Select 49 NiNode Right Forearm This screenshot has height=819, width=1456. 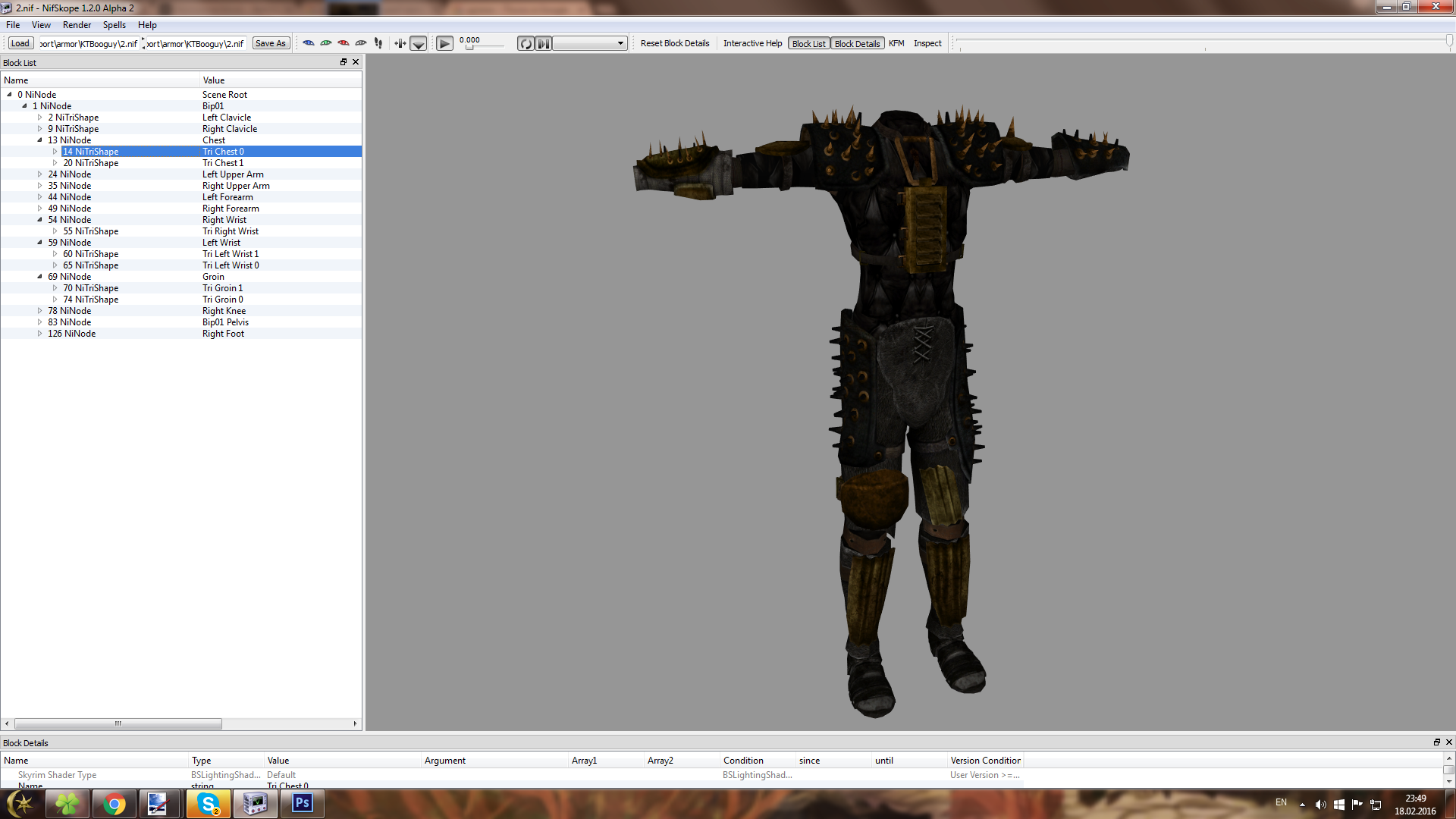181,209
